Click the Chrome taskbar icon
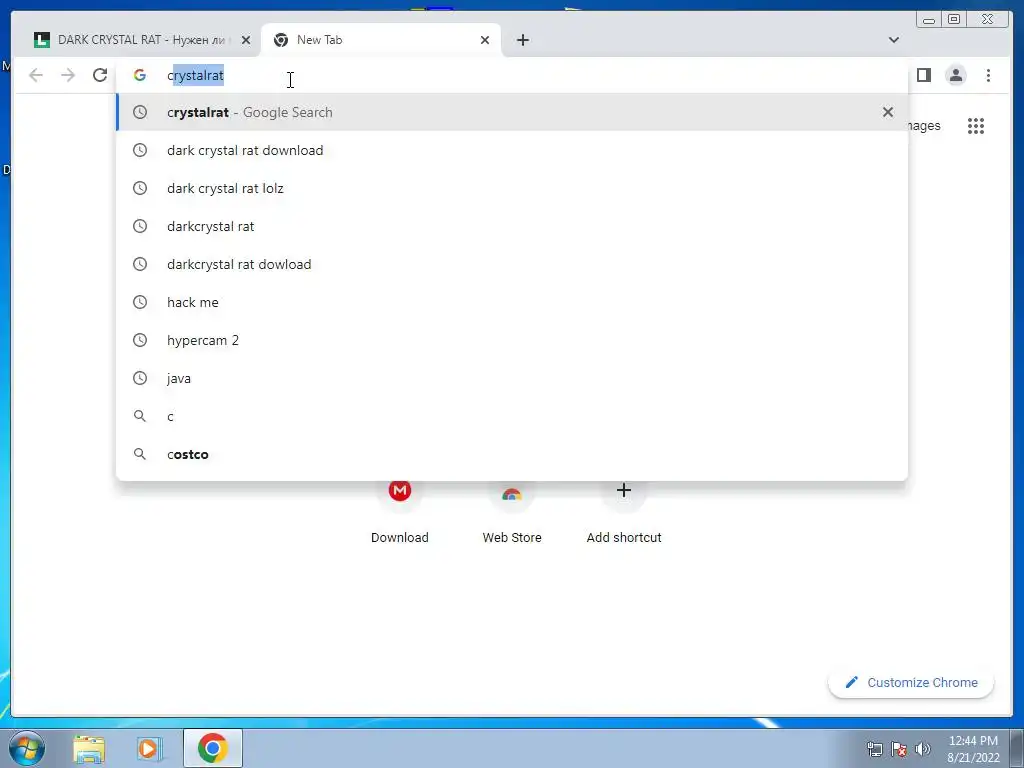The height and width of the screenshot is (768, 1024). (212, 748)
